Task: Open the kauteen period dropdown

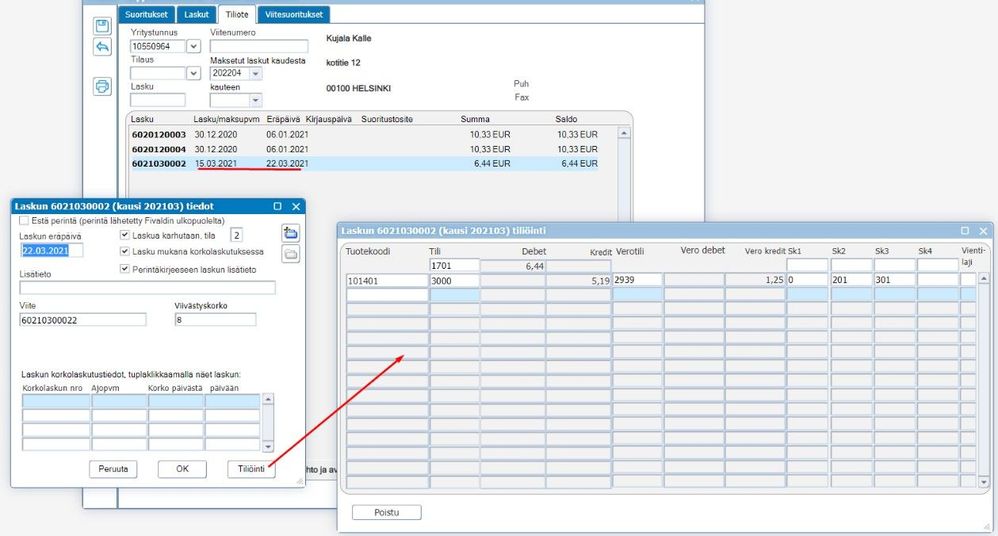Action: point(255,100)
